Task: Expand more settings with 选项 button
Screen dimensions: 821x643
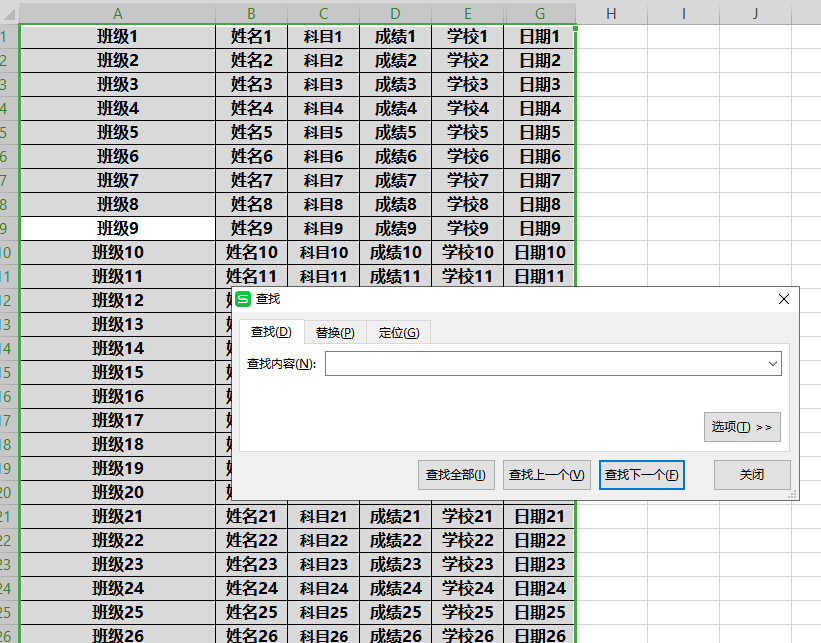Action: (741, 427)
